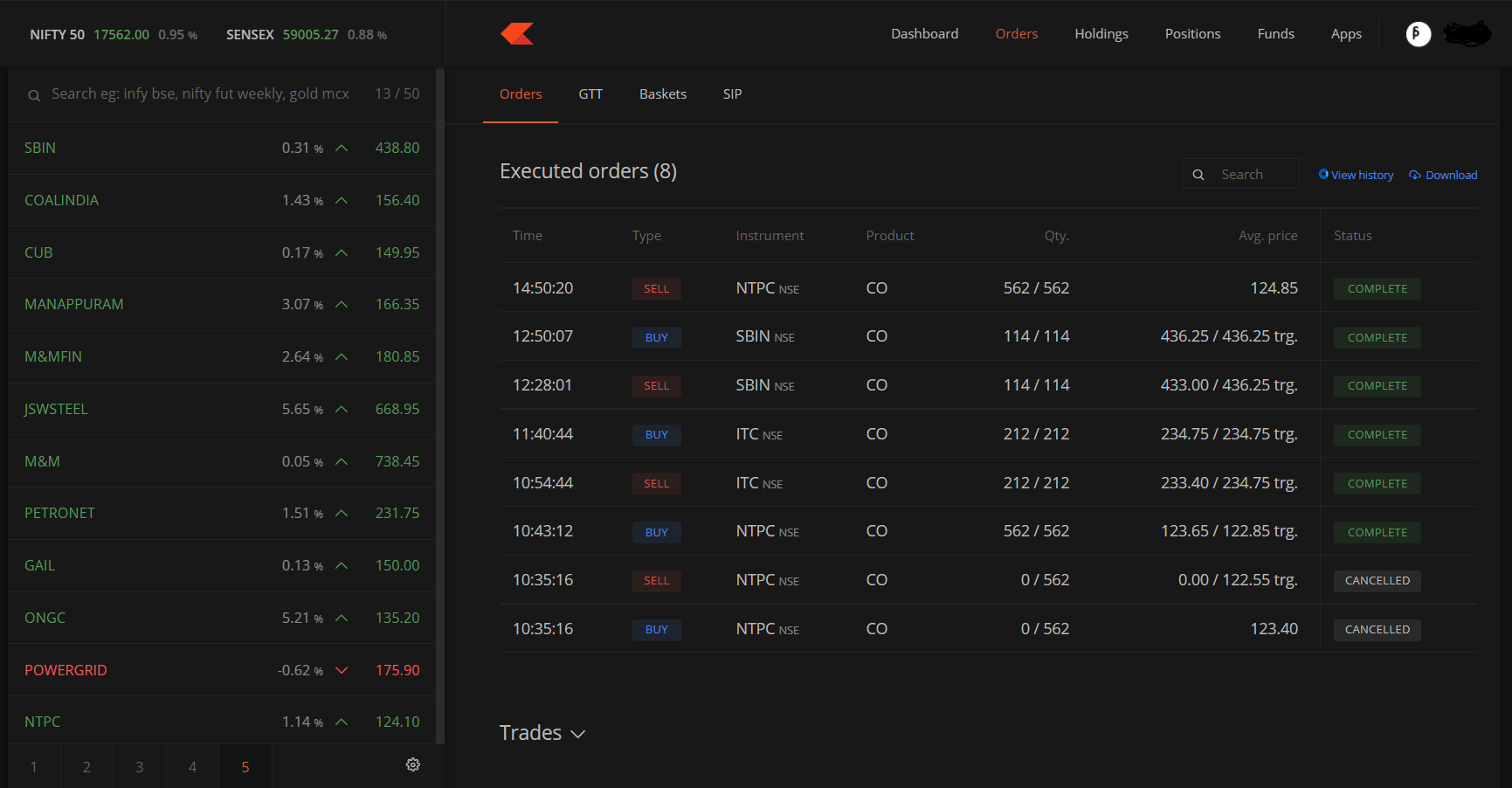Open the Apps menu
The image size is (1512, 788).
click(1346, 34)
